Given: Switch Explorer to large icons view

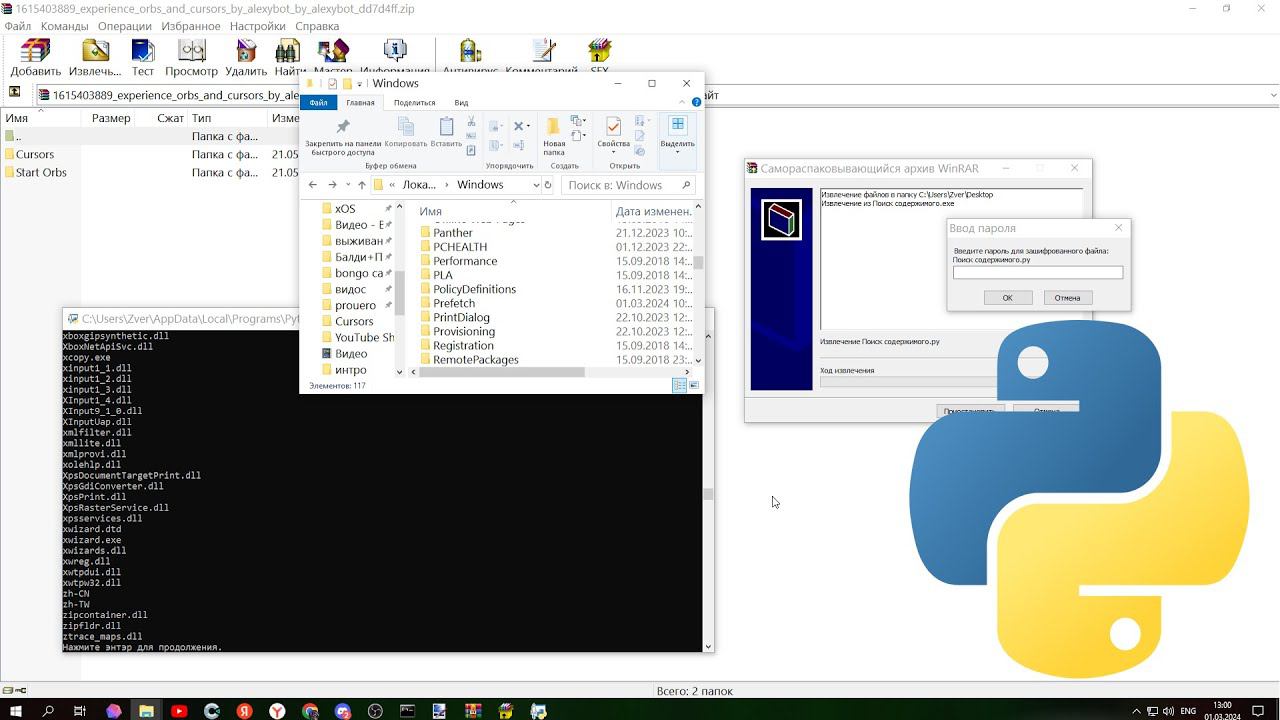Looking at the screenshot, I should [x=694, y=385].
